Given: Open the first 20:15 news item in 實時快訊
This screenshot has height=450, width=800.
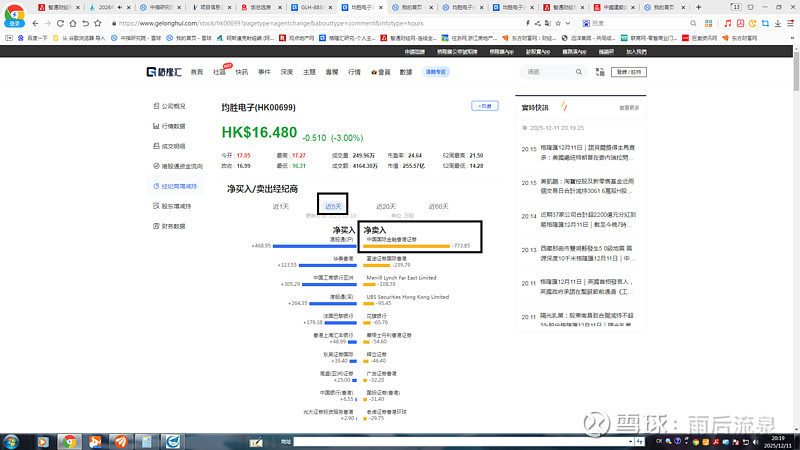Looking at the screenshot, I should point(587,153).
